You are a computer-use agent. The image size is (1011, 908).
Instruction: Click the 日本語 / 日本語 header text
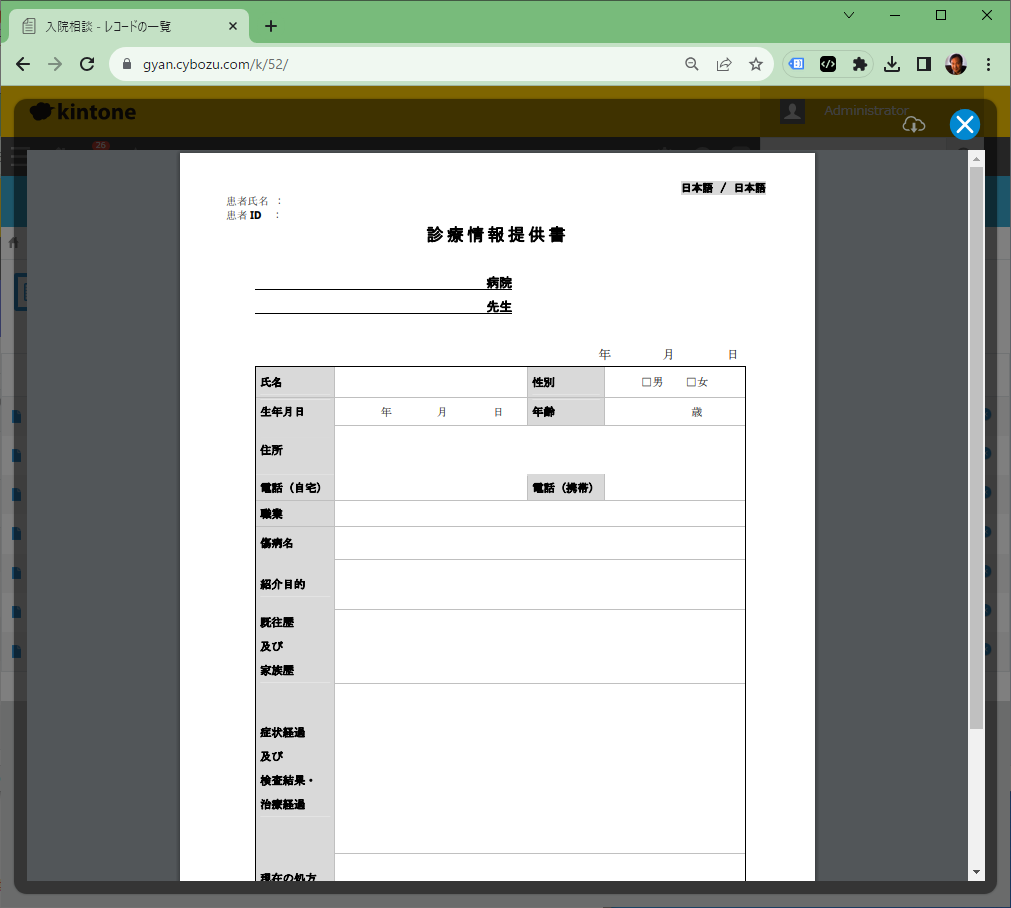(723, 188)
